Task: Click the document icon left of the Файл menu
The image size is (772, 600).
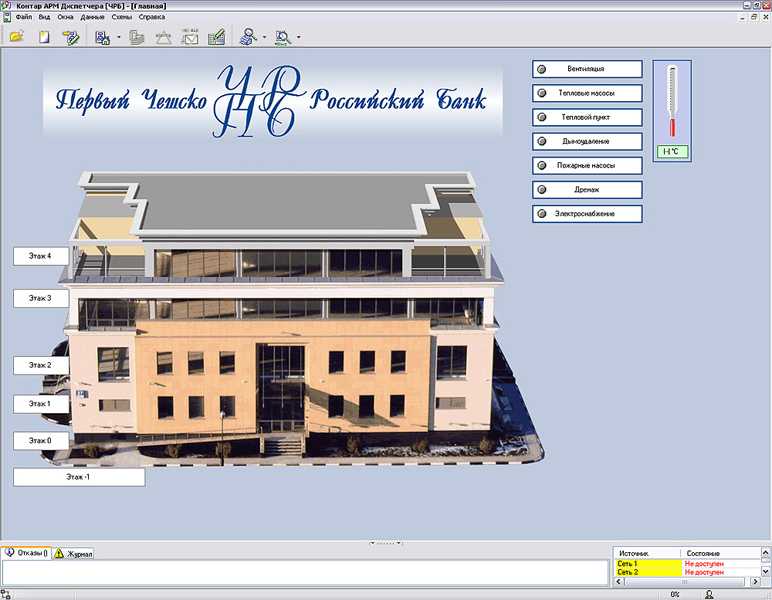Action: tap(6, 17)
